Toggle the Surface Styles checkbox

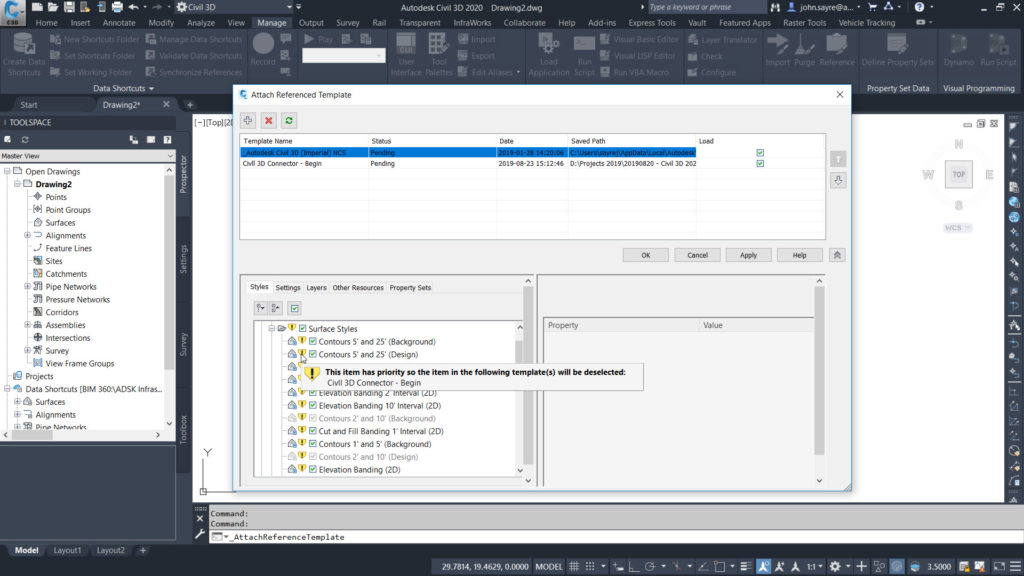tap(302, 328)
